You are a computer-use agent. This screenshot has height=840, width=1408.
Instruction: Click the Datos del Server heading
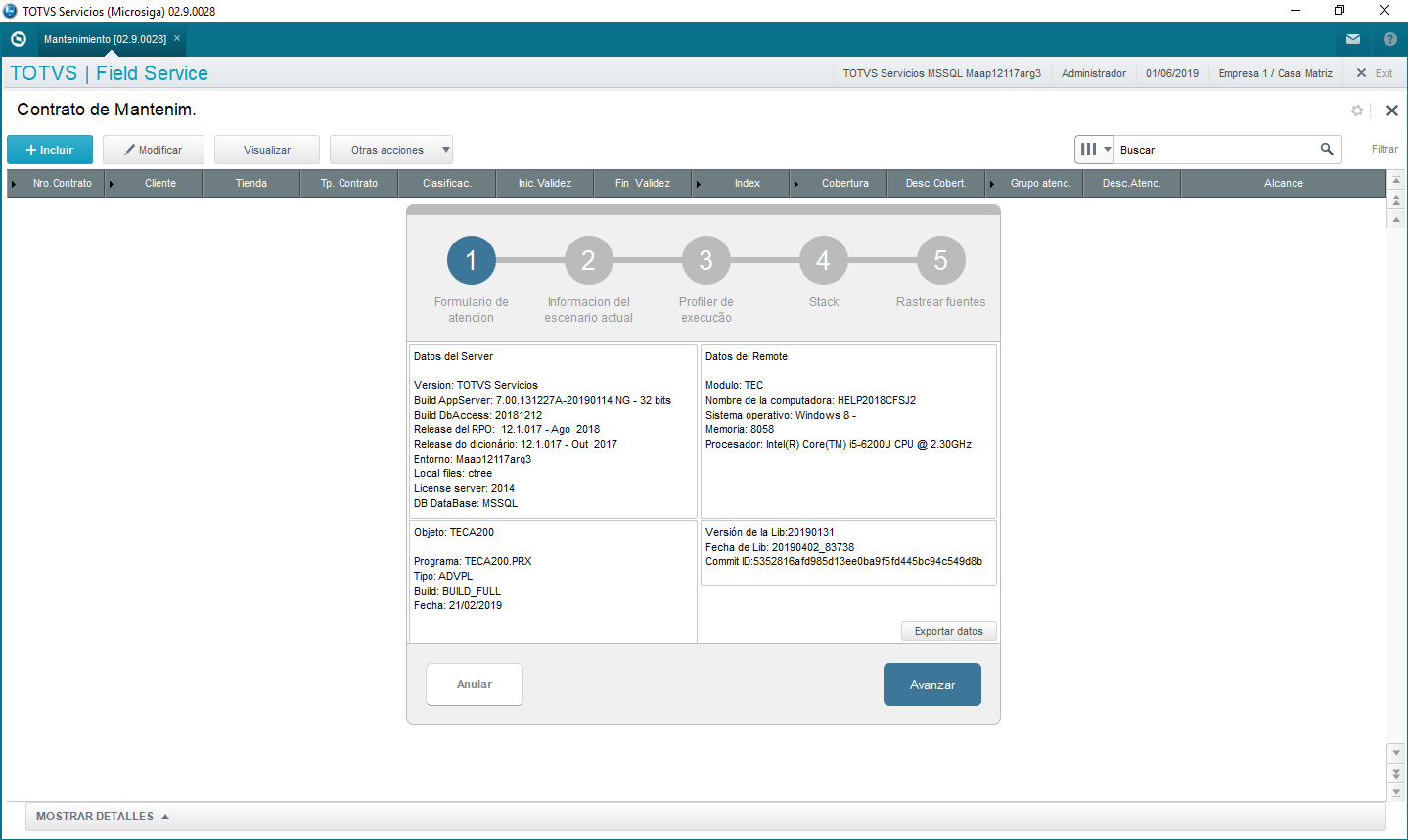point(453,356)
